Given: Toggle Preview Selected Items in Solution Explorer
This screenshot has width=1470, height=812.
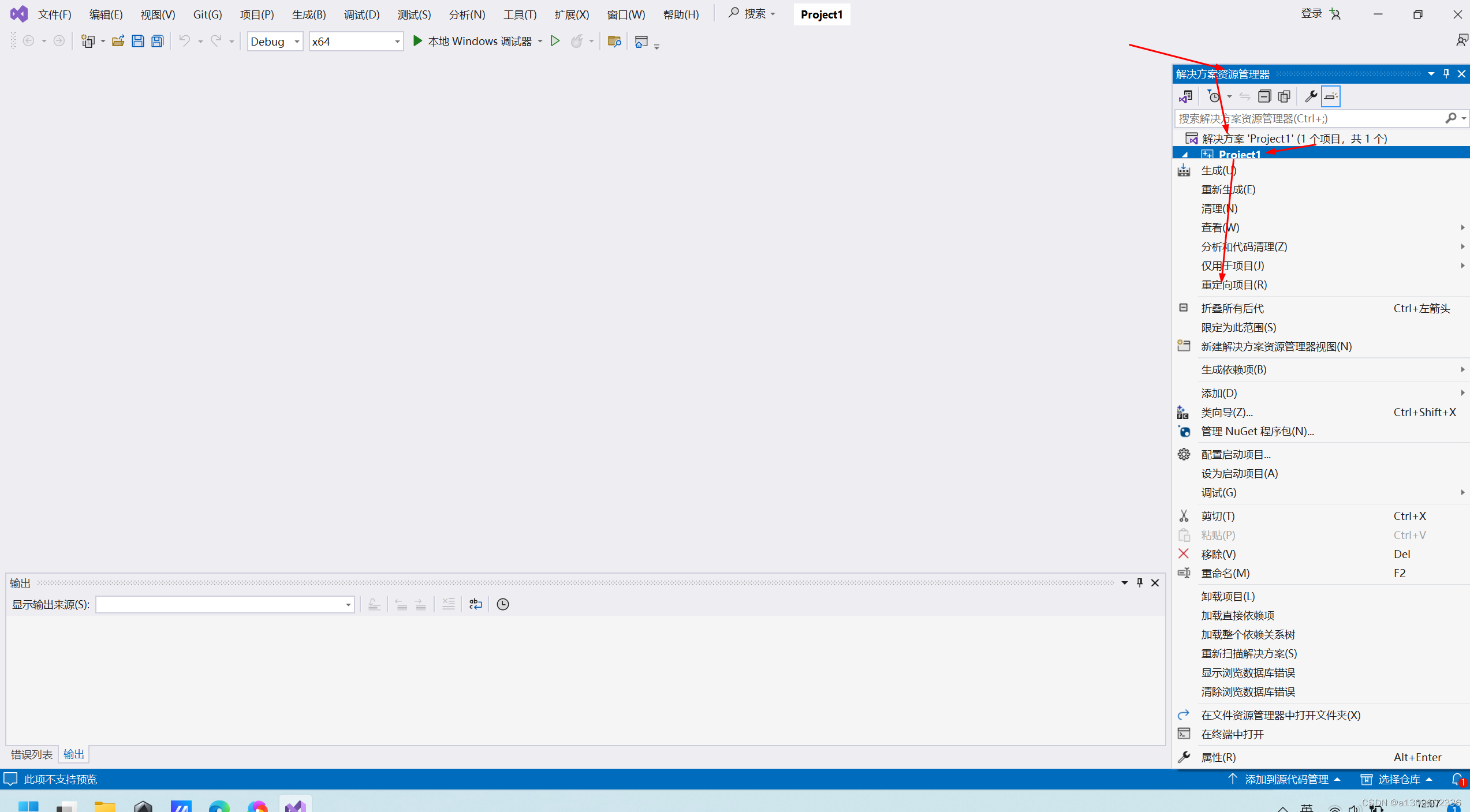Looking at the screenshot, I should 1330,96.
